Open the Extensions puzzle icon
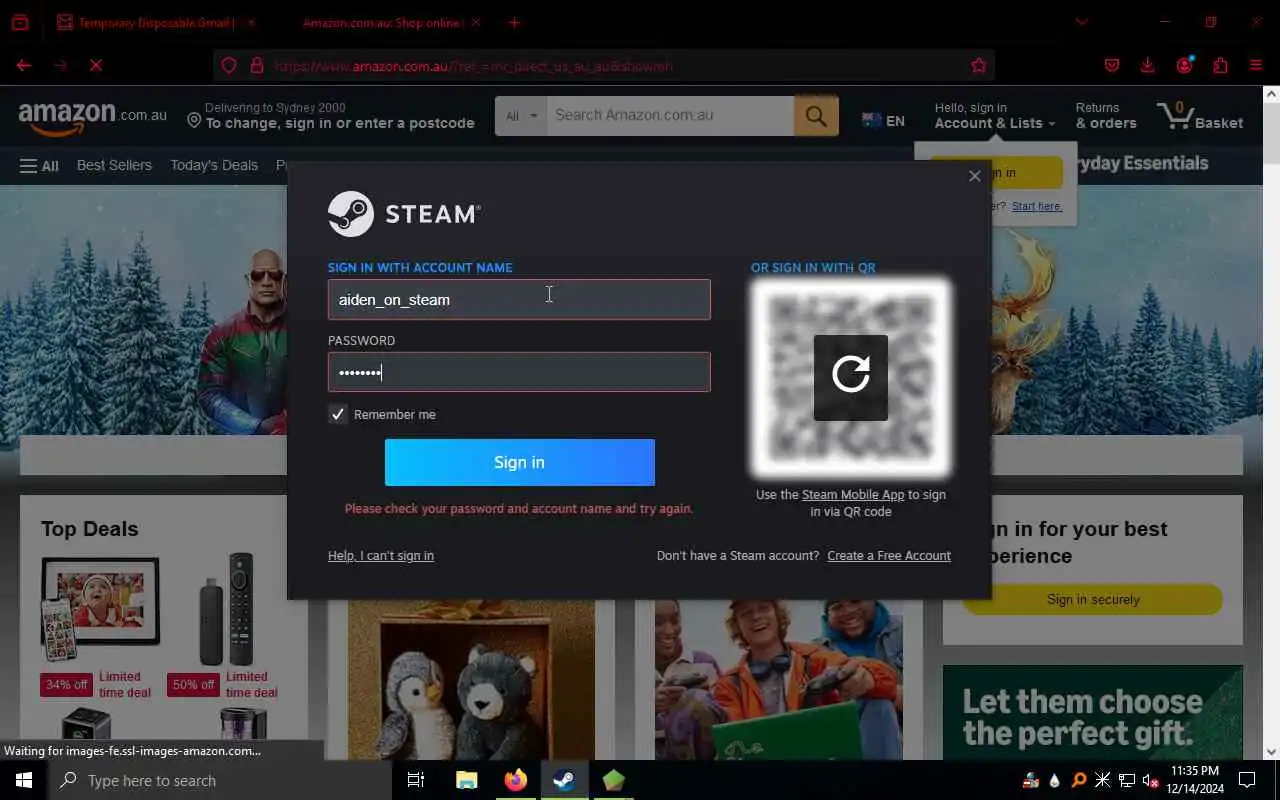Image resolution: width=1280 pixels, height=800 pixels. coord(1220,65)
